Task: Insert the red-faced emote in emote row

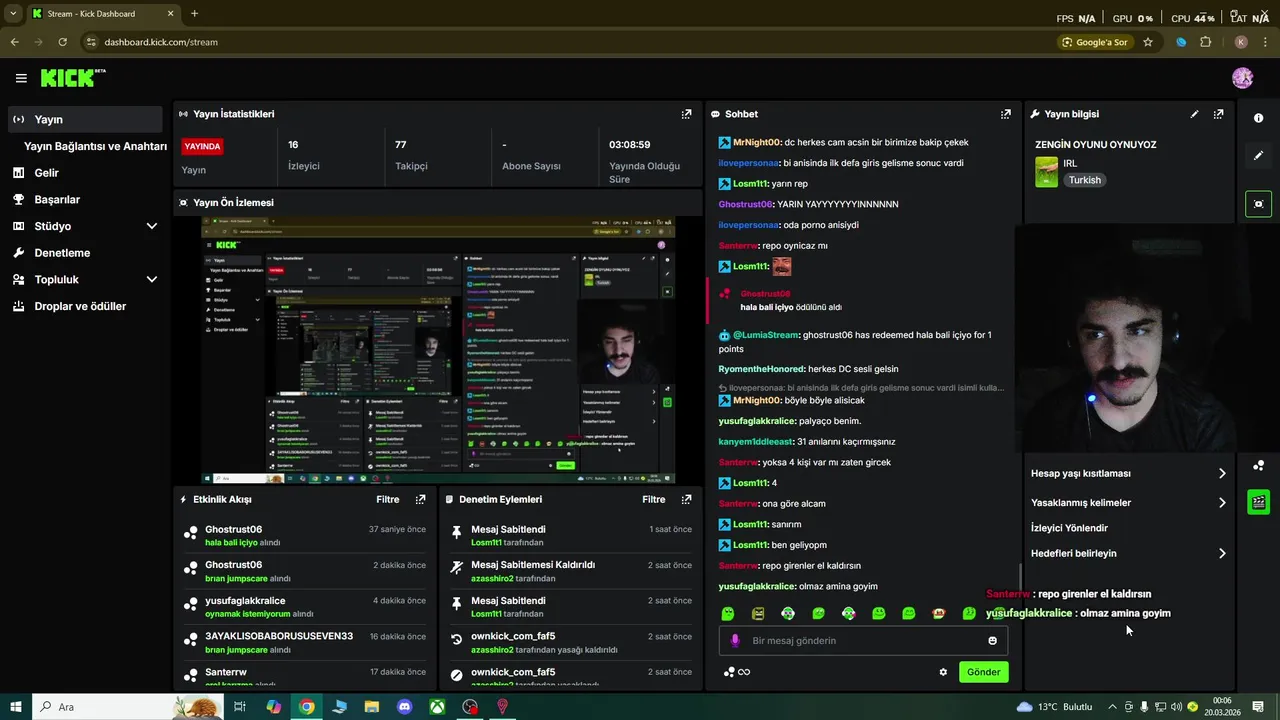Action: click(938, 613)
